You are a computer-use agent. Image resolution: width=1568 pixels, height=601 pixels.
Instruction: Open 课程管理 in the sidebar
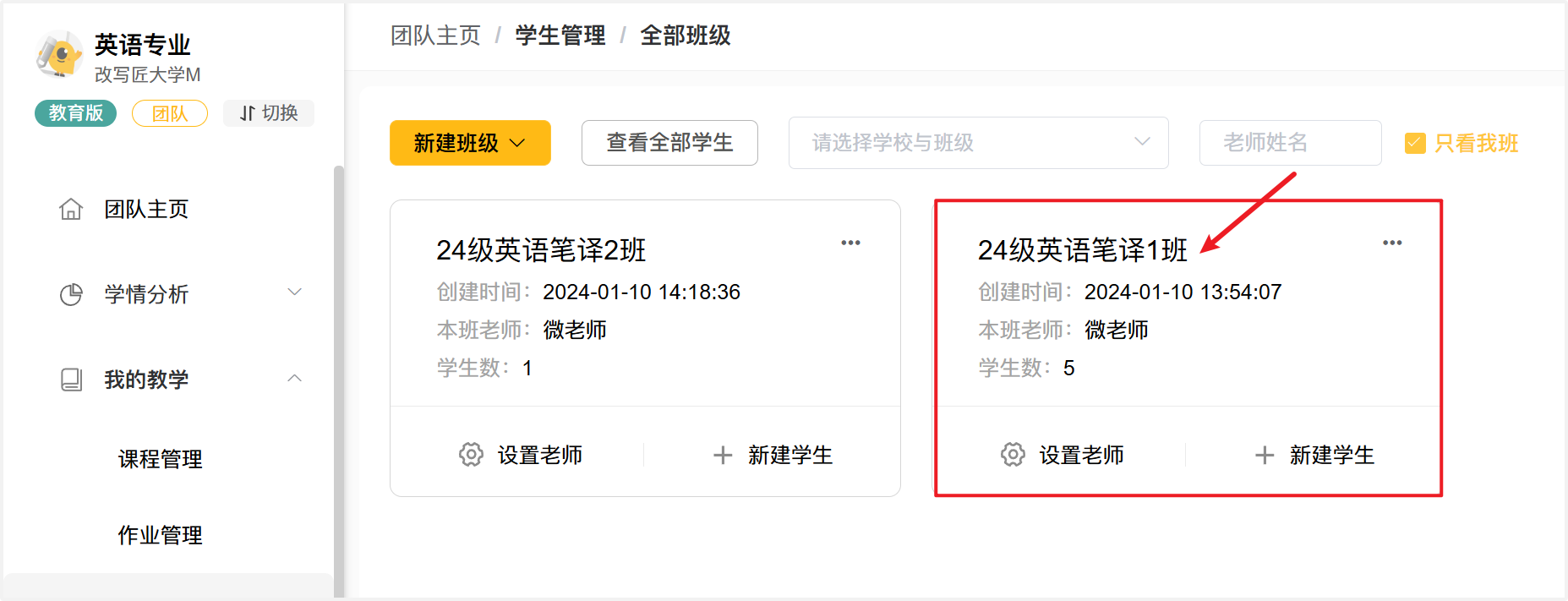click(x=161, y=459)
